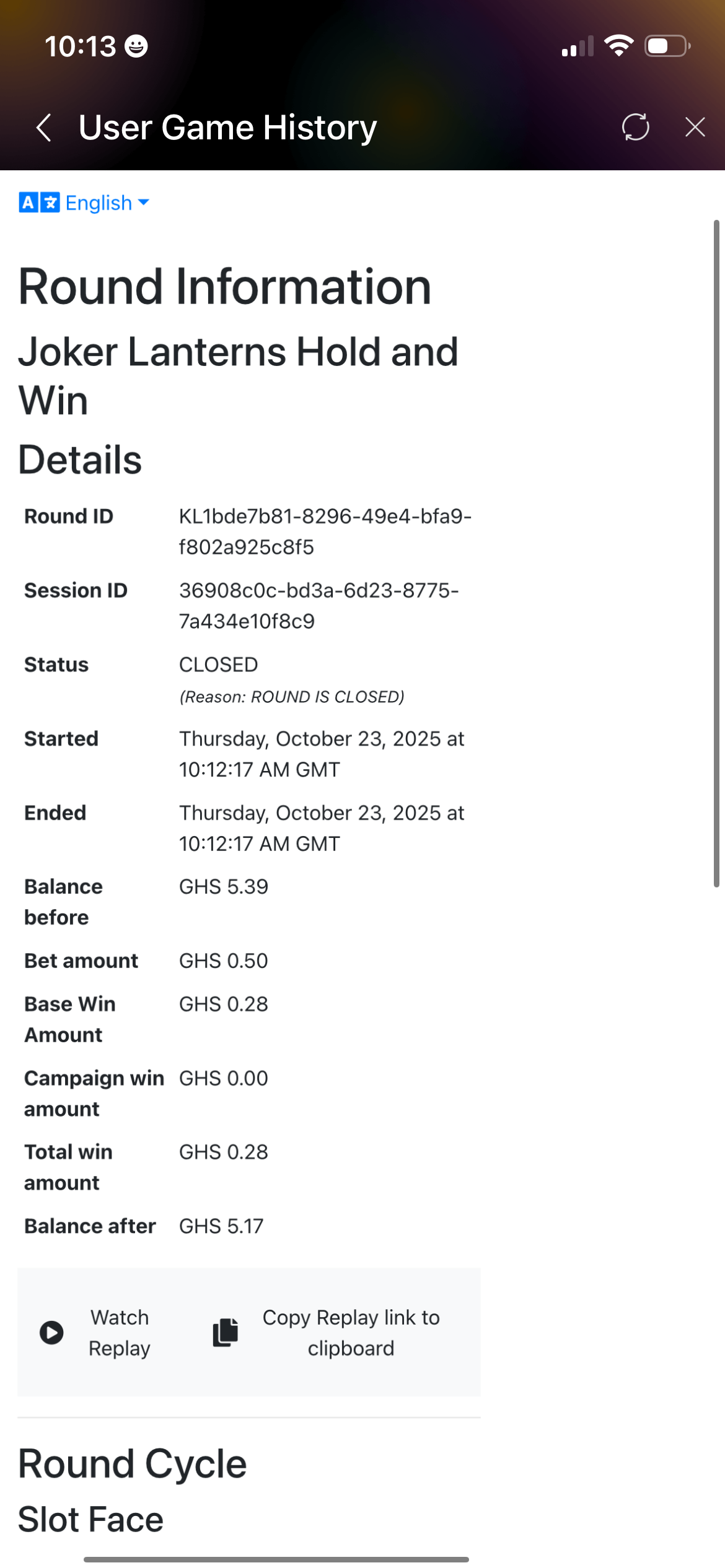The image size is (725, 1568).
Task: Click the vertical page scrollbar
Action: (x=716, y=553)
